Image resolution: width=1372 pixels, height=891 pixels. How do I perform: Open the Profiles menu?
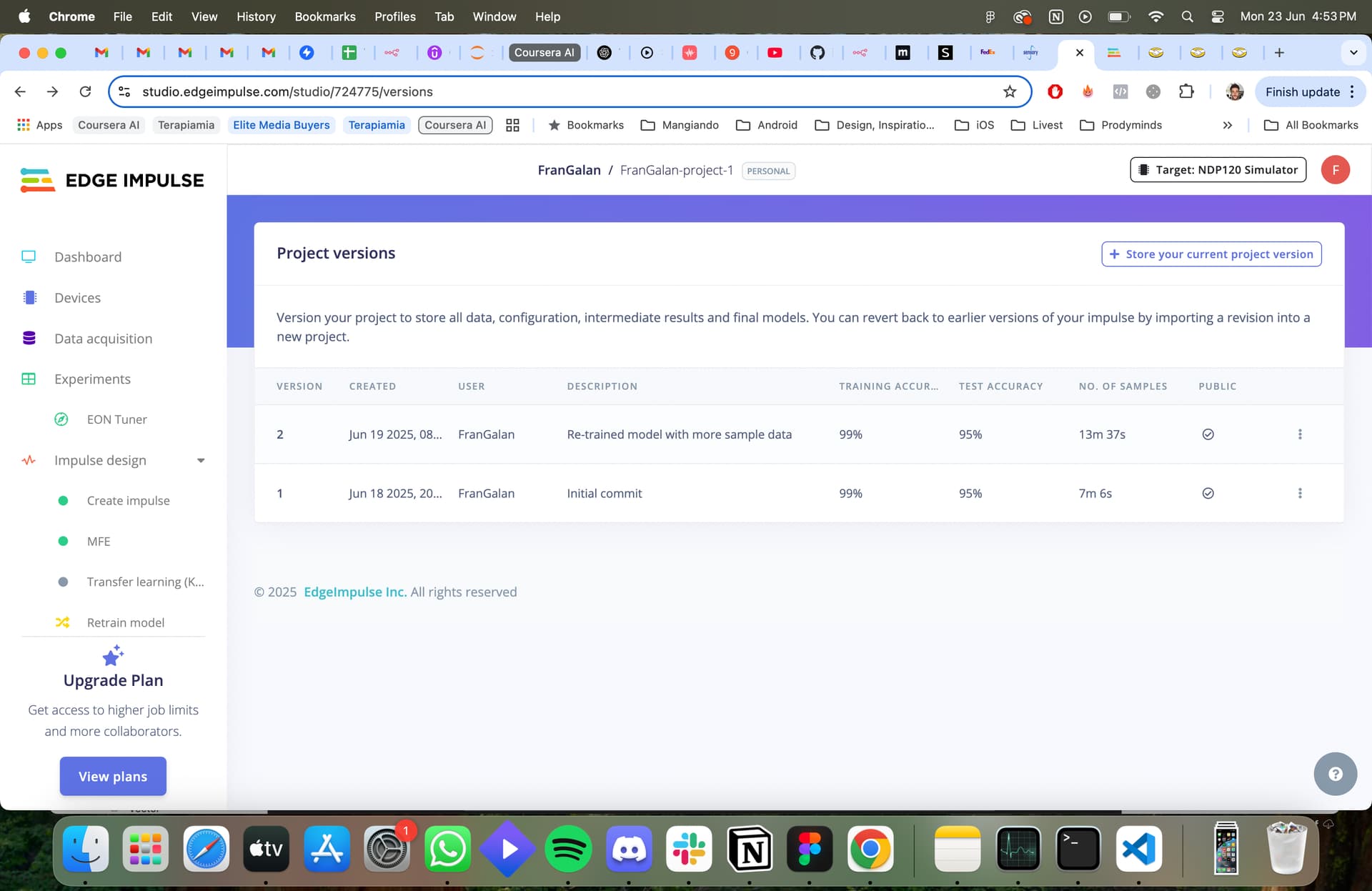394,16
